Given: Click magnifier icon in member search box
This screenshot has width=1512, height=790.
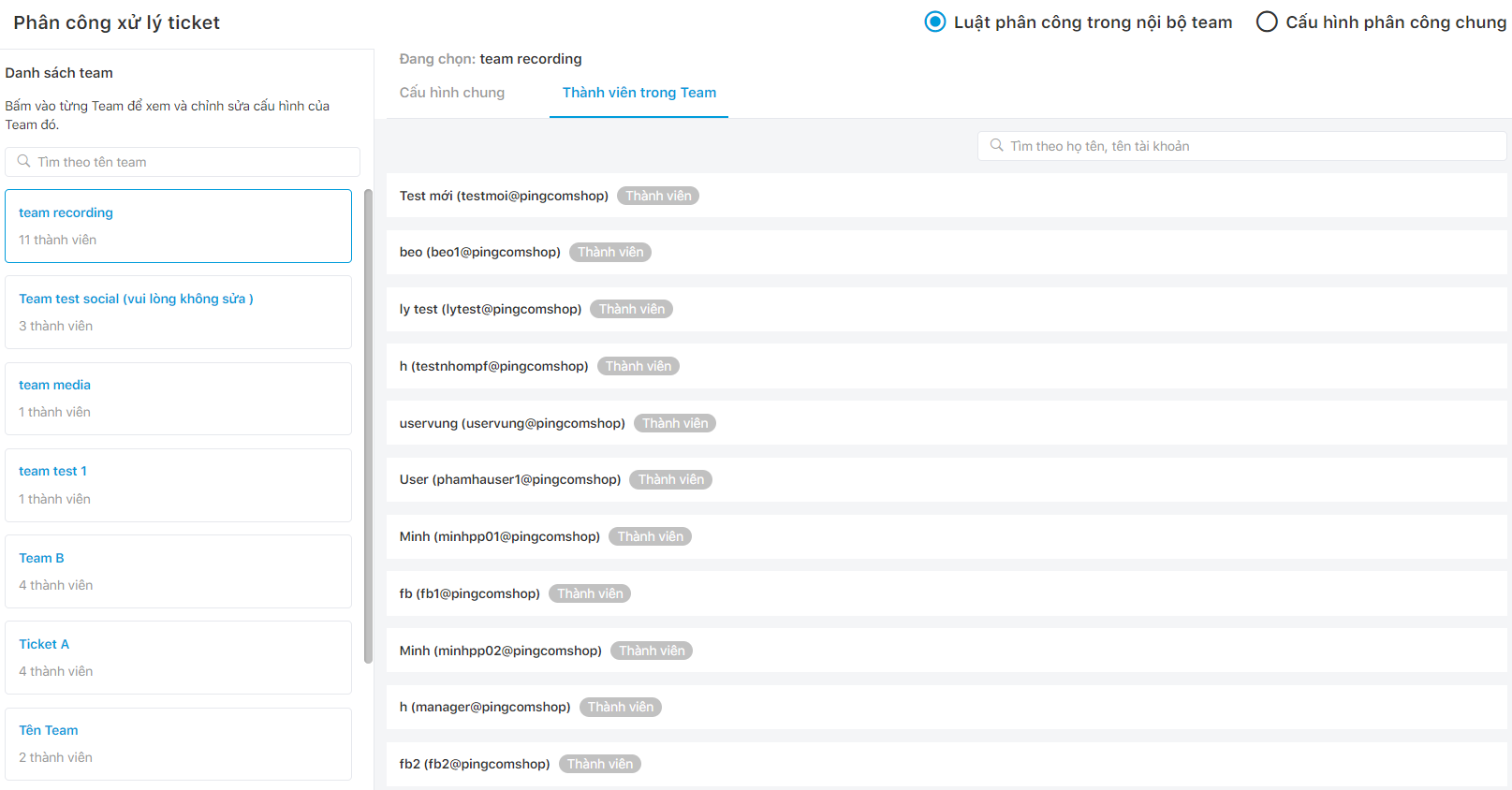Looking at the screenshot, I should [x=997, y=145].
